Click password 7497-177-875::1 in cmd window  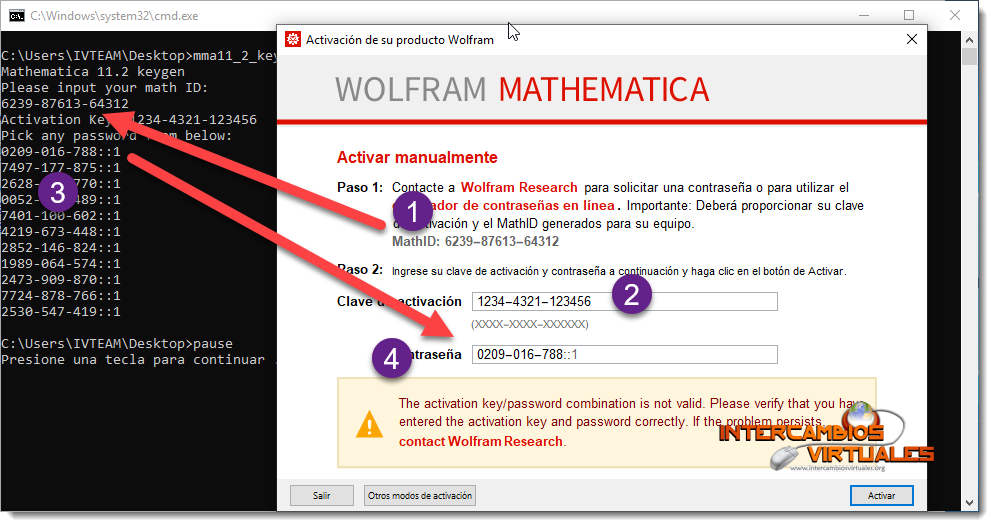[61, 167]
